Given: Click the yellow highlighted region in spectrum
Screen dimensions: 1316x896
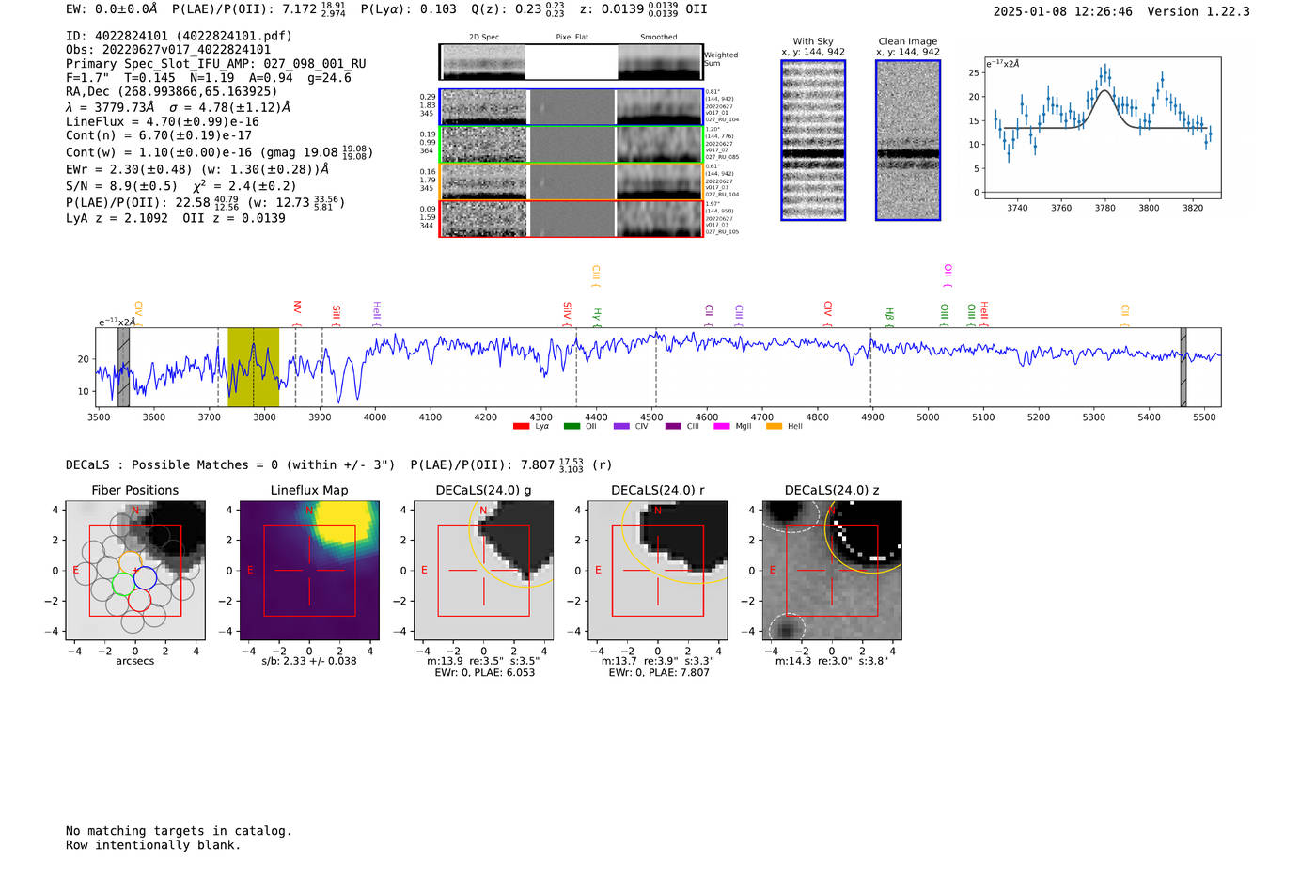Looking at the screenshot, I should click(x=253, y=367).
